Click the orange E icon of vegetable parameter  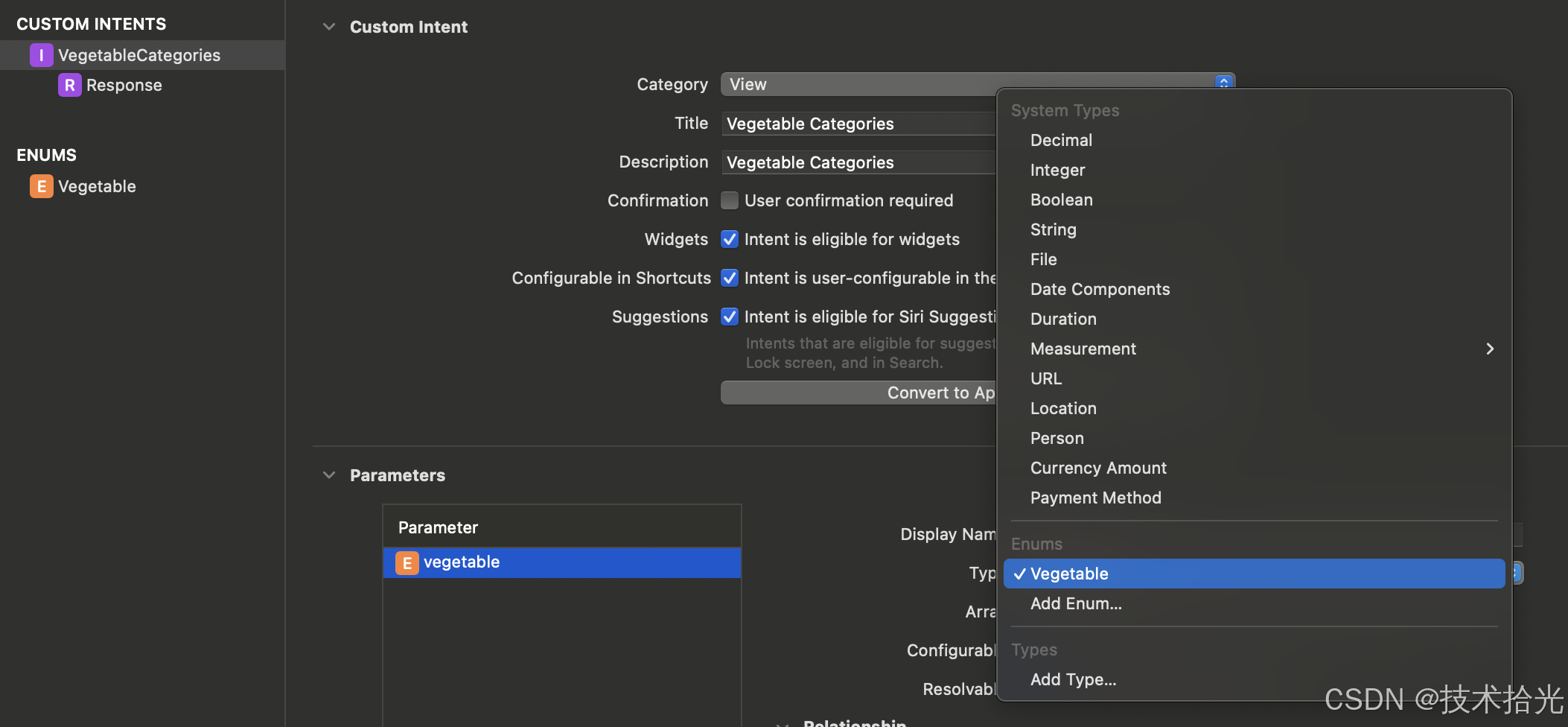(x=407, y=563)
